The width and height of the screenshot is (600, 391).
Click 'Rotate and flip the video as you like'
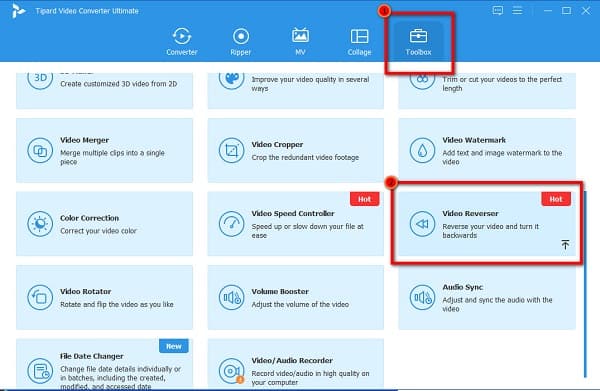tap(117, 304)
